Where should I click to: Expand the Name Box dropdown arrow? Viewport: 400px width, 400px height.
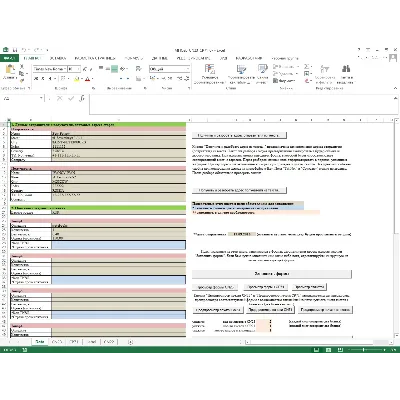coord(41,98)
